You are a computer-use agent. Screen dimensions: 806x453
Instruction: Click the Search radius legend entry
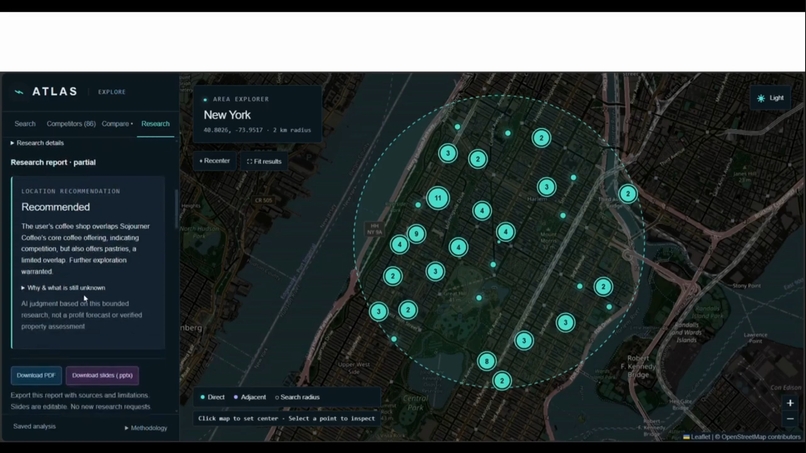297,397
